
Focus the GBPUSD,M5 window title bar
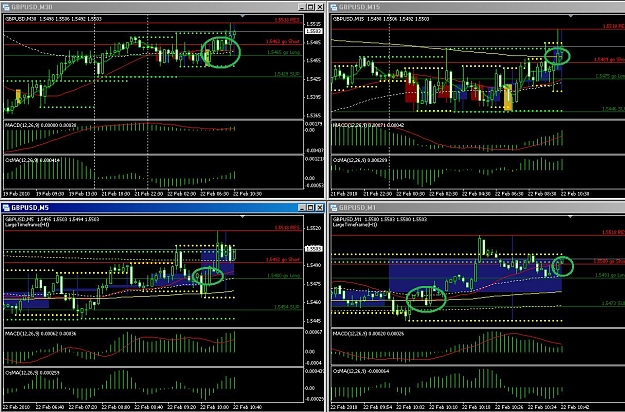[x=163, y=207]
